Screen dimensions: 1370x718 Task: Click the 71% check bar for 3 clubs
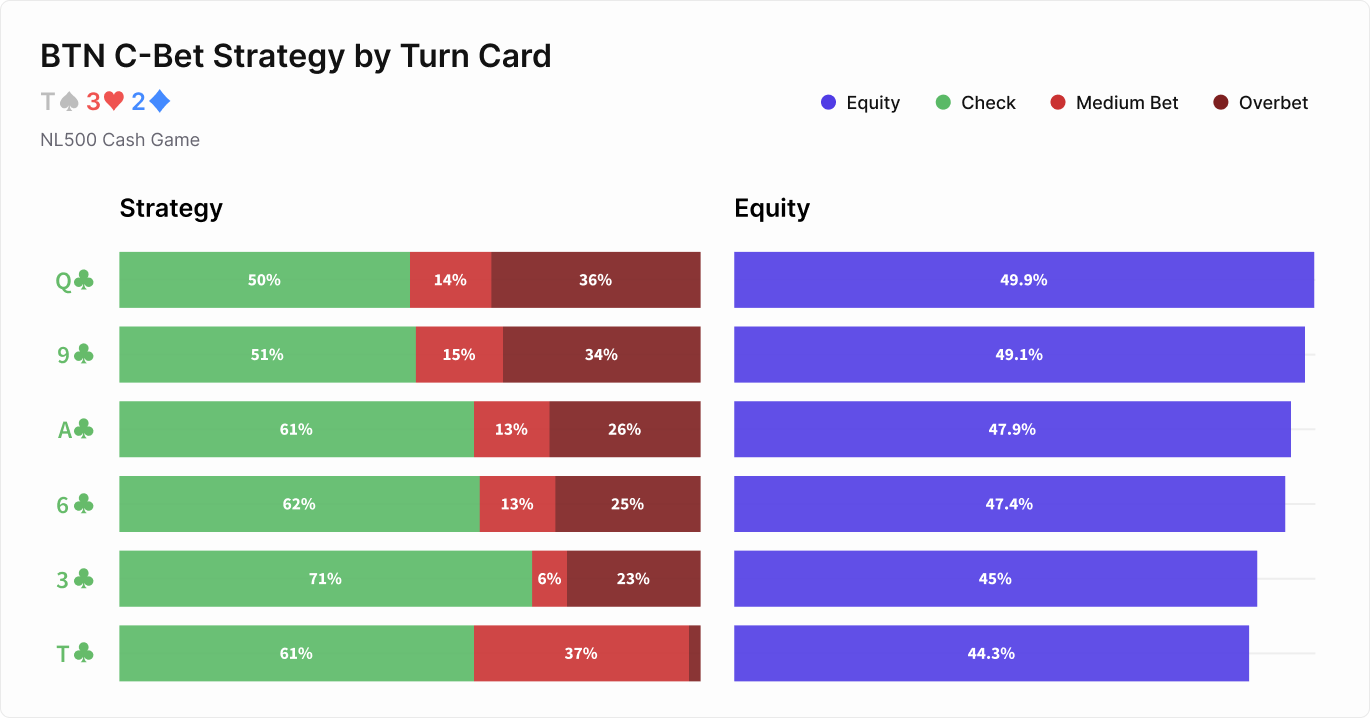[325, 579]
